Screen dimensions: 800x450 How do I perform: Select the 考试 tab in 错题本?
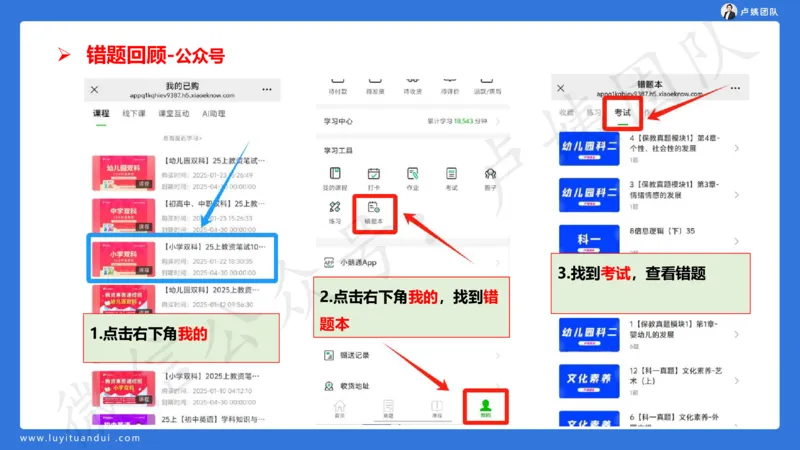click(x=622, y=112)
